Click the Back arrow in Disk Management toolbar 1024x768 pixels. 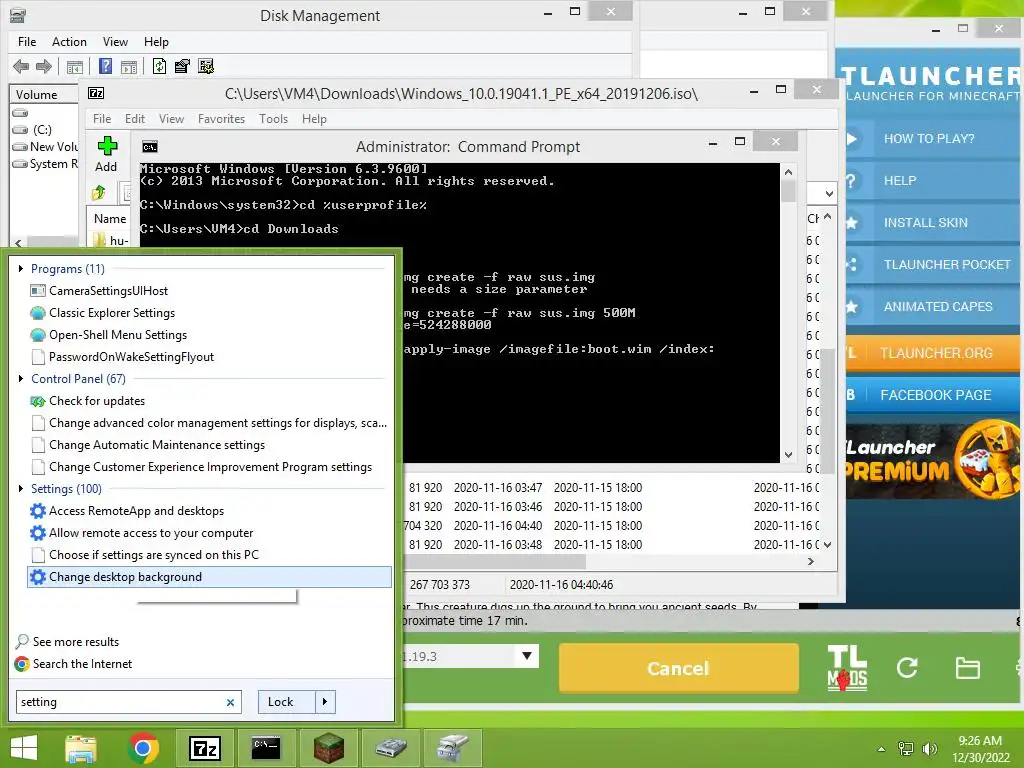point(21,66)
